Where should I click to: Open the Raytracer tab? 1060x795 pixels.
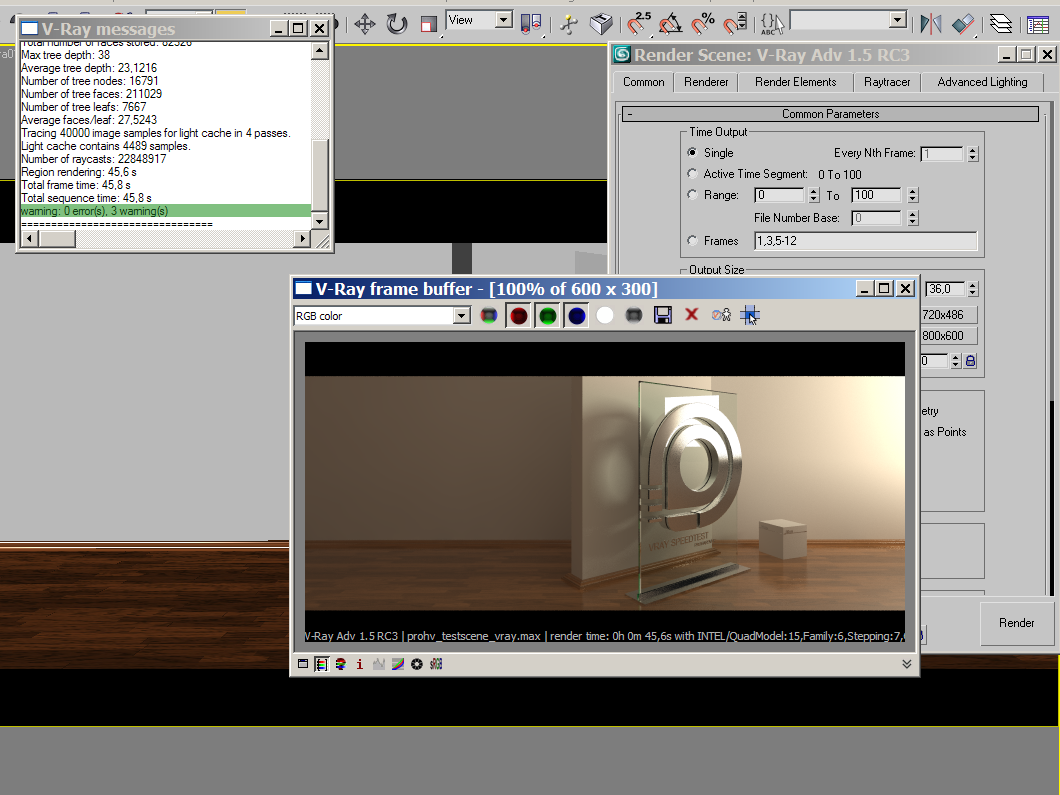(887, 82)
